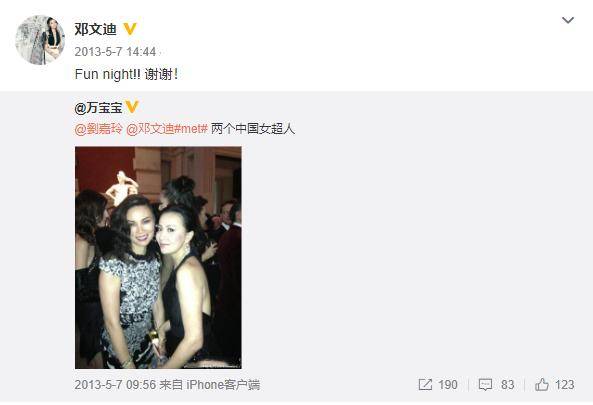Click the comment bubble icon
Image resolution: width=593 pixels, height=405 pixels.
tap(485, 385)
